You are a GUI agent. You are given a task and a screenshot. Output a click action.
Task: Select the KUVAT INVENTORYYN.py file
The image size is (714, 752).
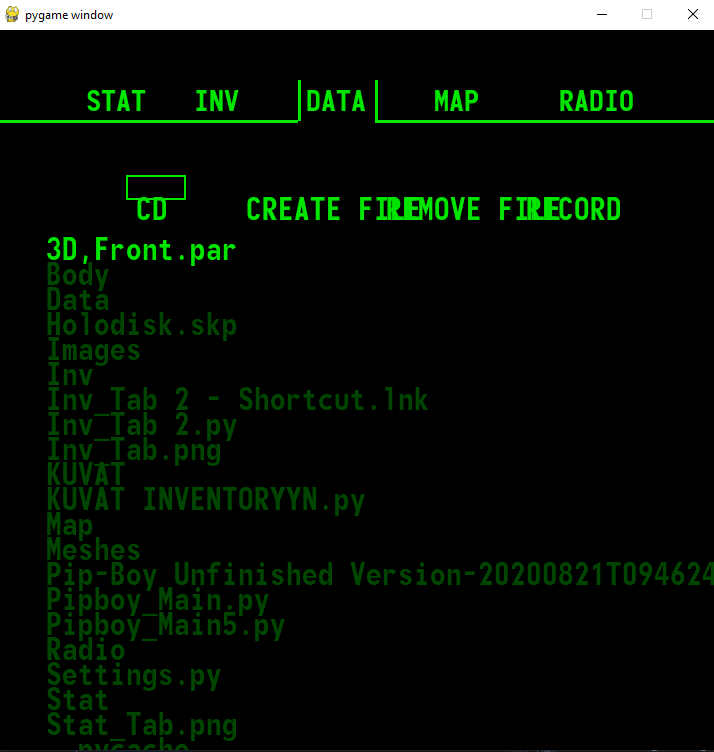point(205,500)
